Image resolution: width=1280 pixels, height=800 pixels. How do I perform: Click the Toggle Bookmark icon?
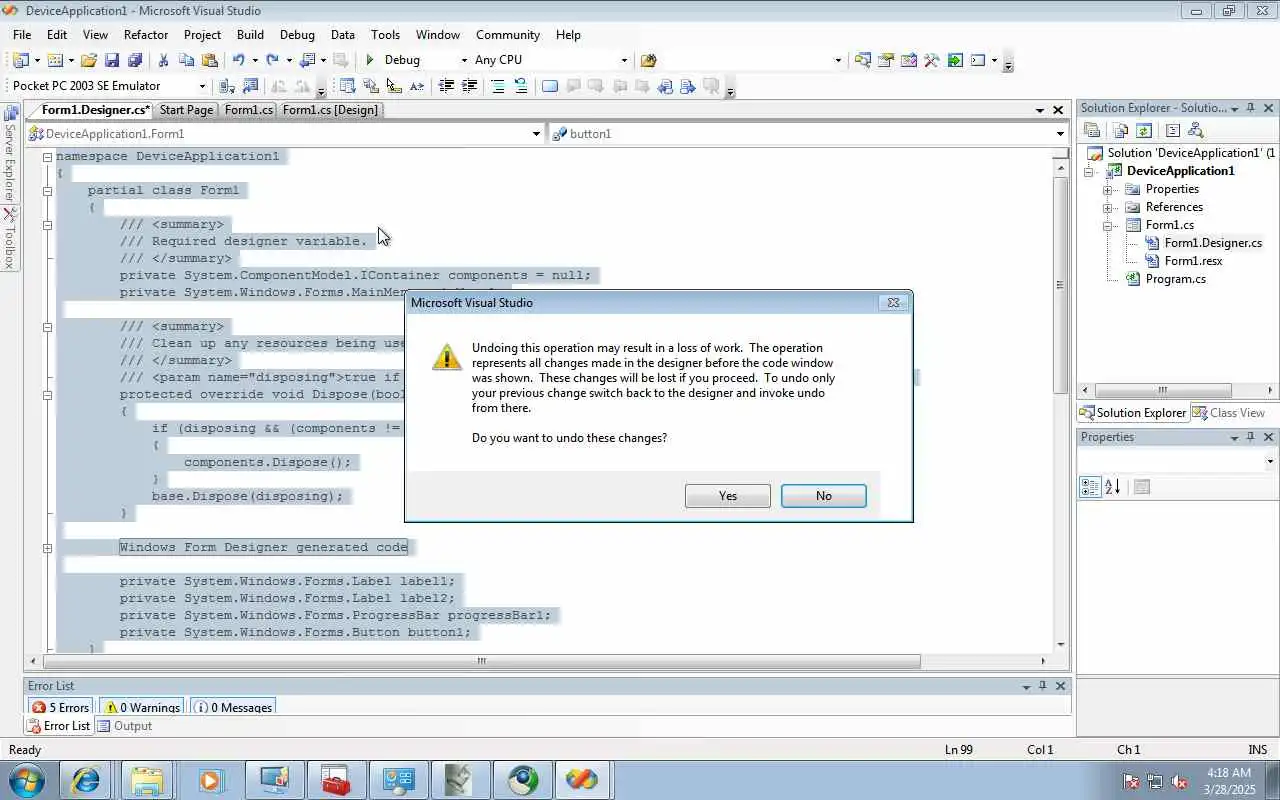(550, 86)
